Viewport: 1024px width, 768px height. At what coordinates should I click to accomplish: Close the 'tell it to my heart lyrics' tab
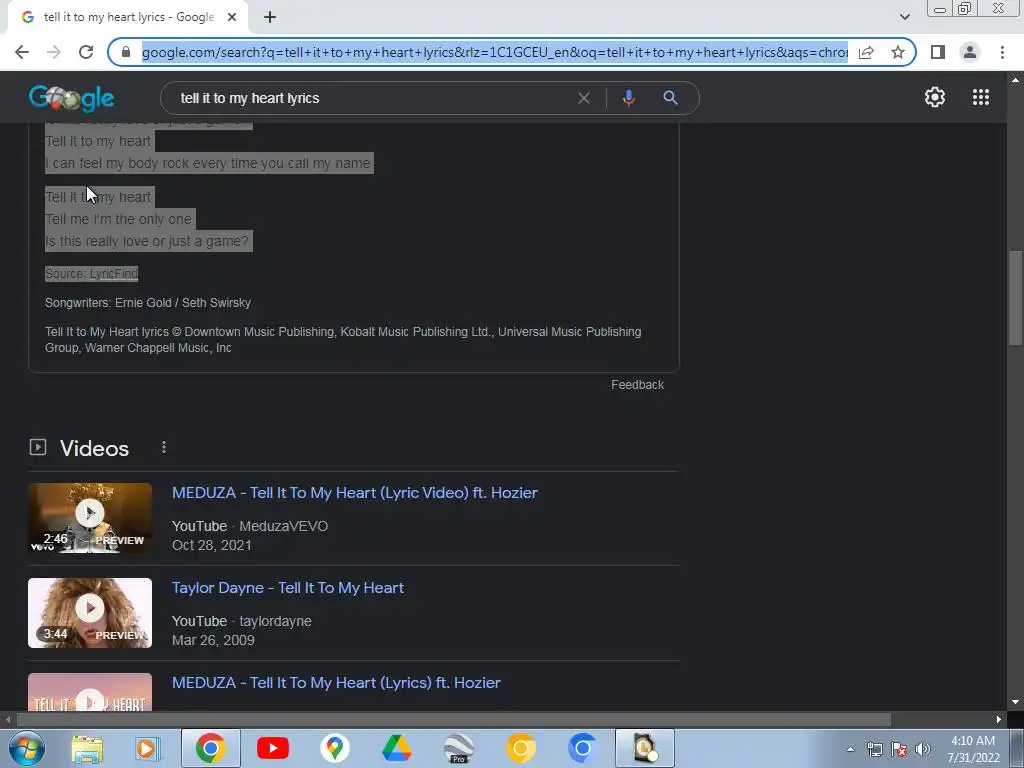232,18
